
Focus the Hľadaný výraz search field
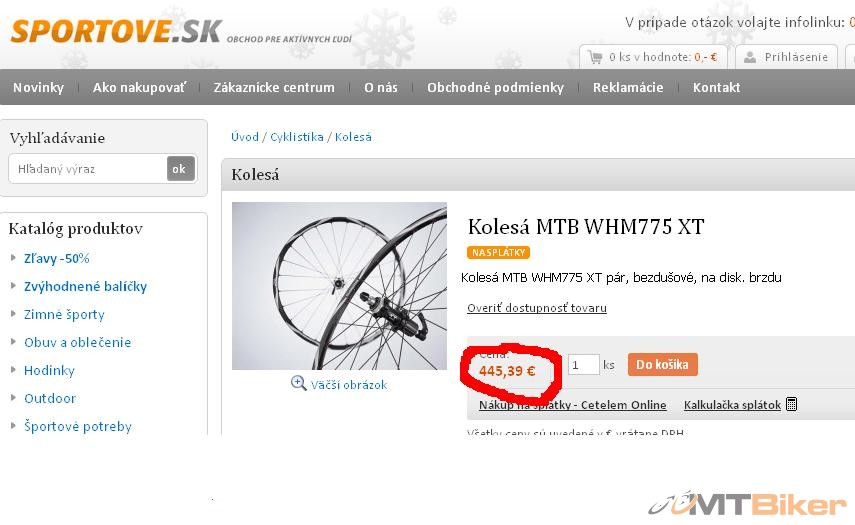click(x=88, y=168)
